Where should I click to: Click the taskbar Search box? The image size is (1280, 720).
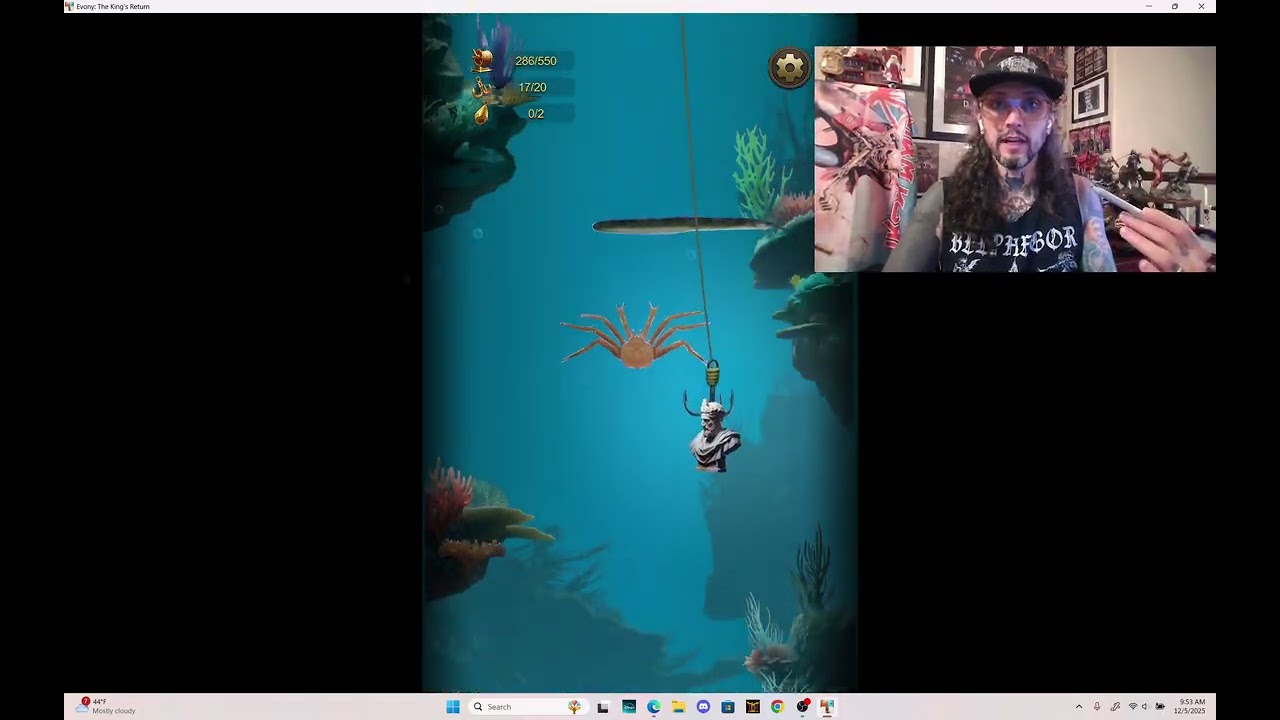pyautogui.click(x=529, y=707)
